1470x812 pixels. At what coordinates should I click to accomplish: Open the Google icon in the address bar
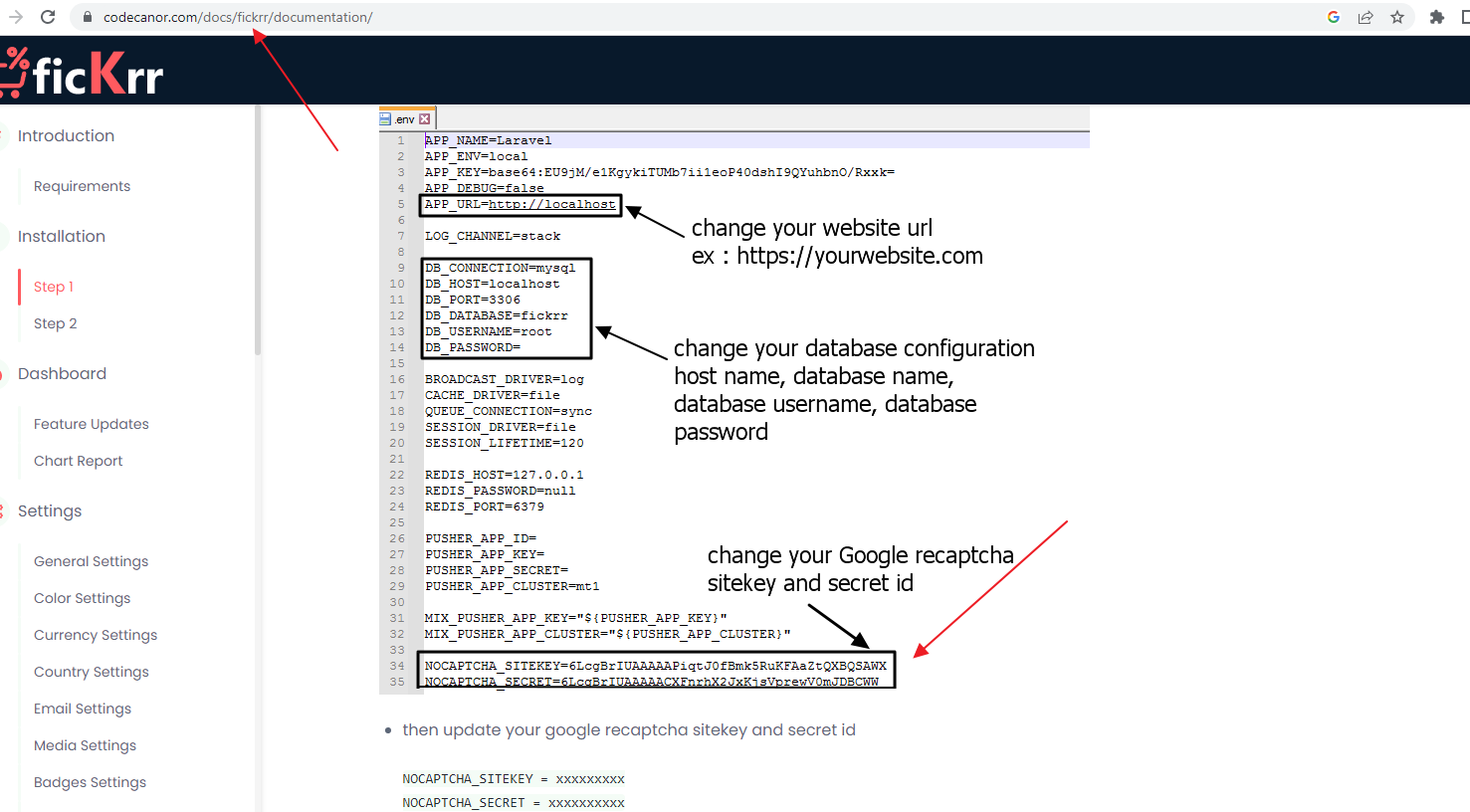coord(1334,17)
